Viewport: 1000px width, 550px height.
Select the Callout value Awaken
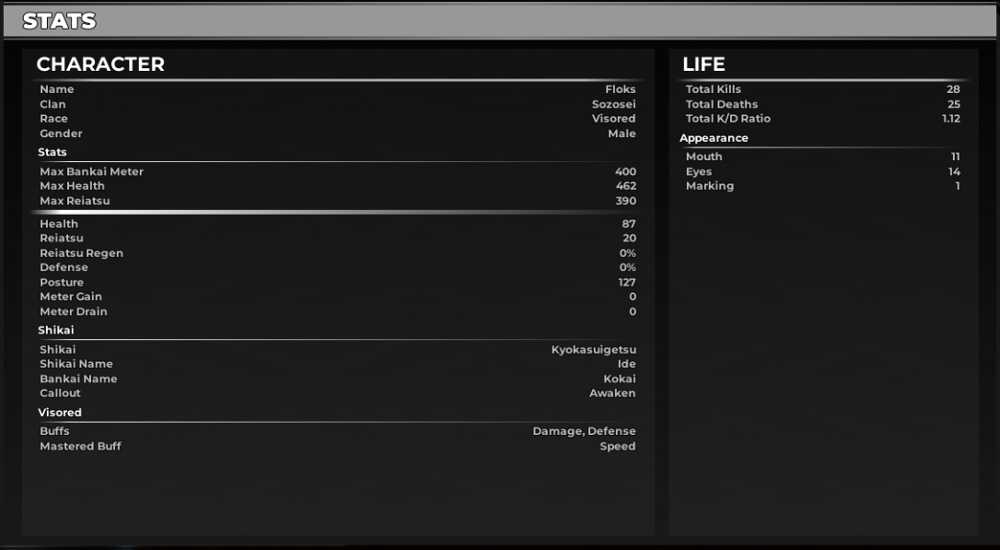click(x=612, y=393)
